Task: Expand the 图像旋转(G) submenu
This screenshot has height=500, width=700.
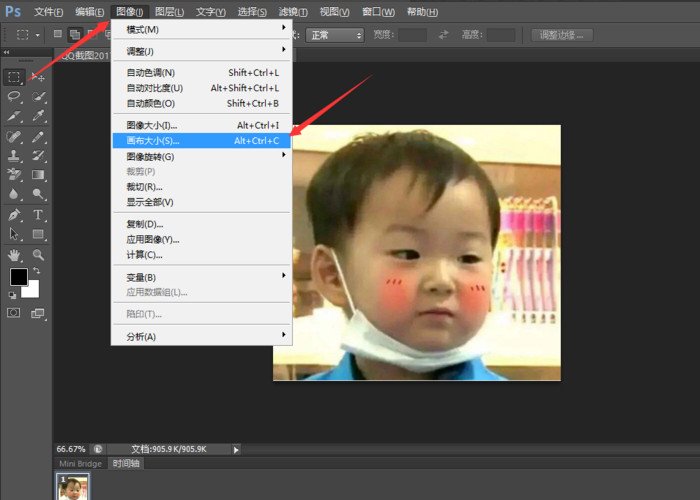Action: pos(201,157)
